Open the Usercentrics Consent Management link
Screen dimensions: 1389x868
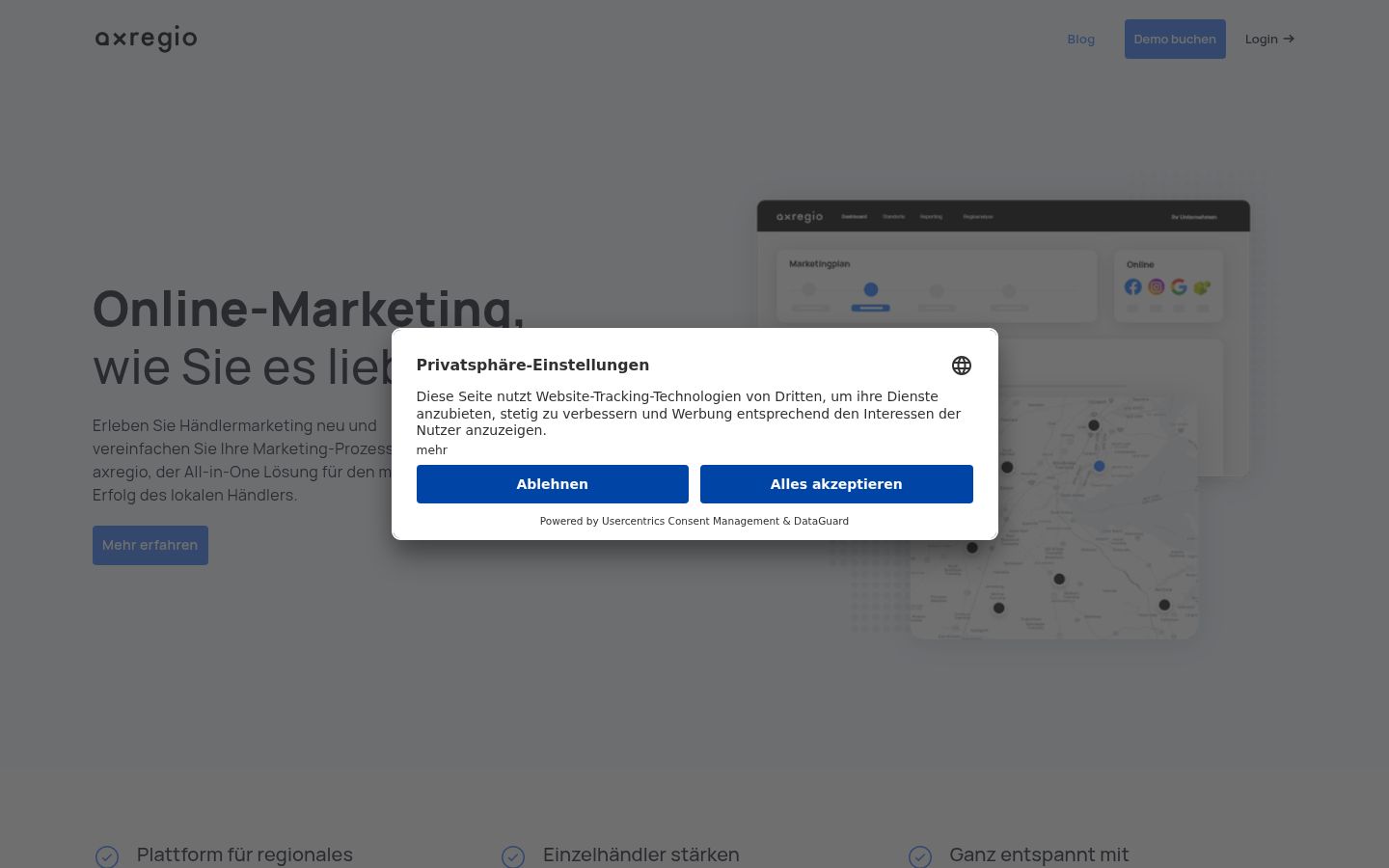click(x=691, y=521)
